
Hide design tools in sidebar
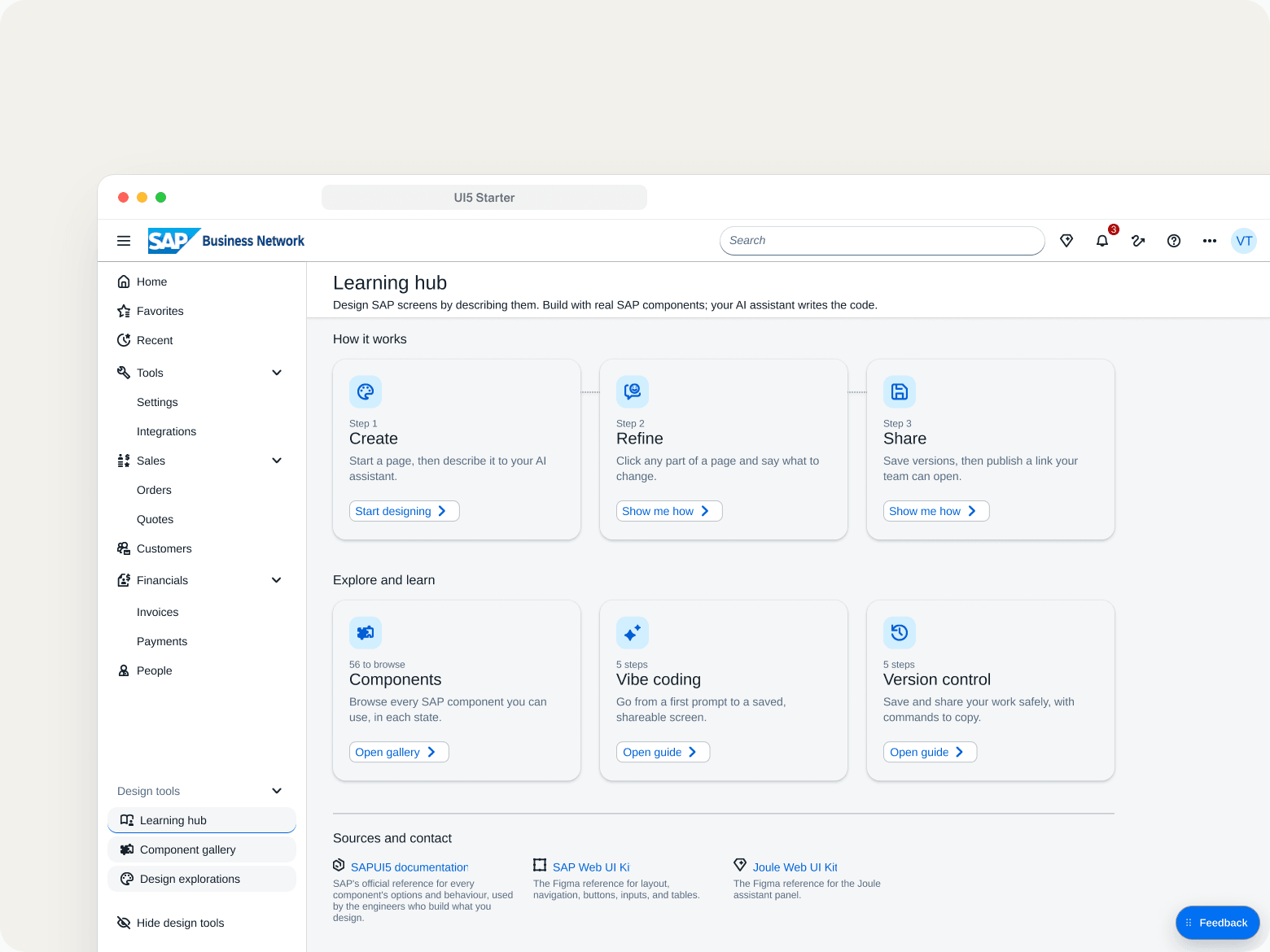[202, 923]
